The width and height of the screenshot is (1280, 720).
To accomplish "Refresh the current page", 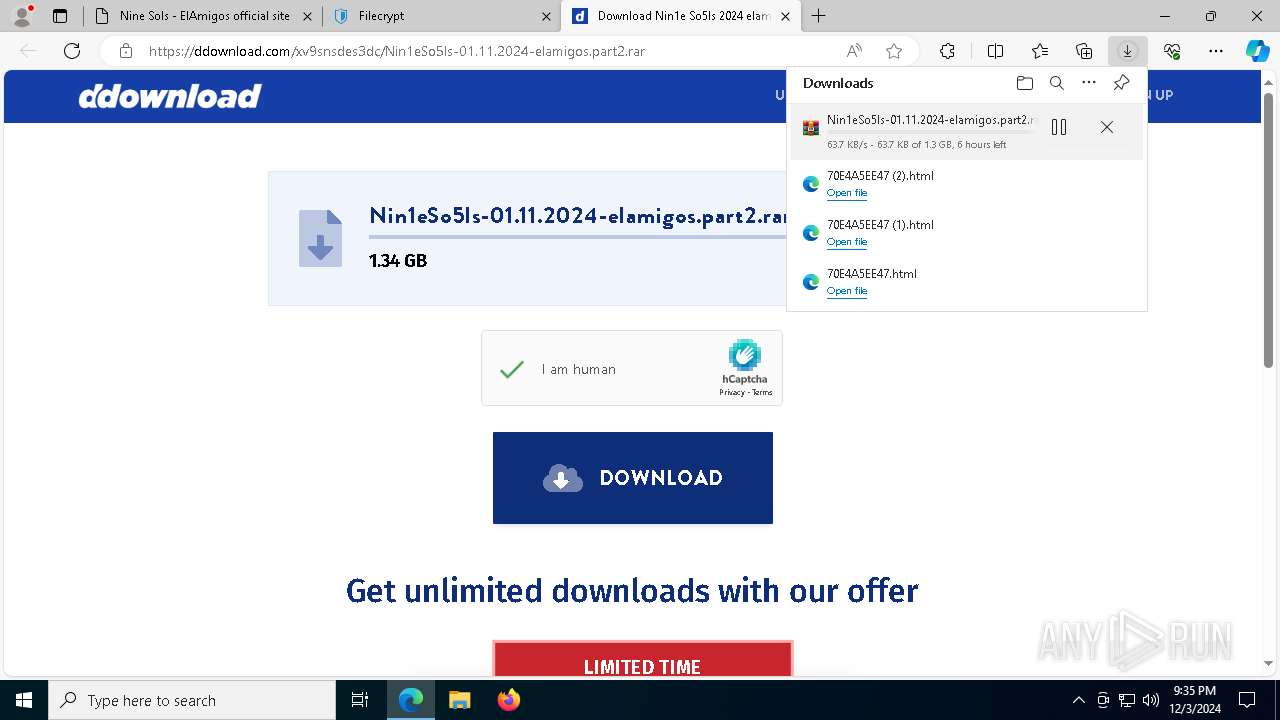I will pos(72,51).
